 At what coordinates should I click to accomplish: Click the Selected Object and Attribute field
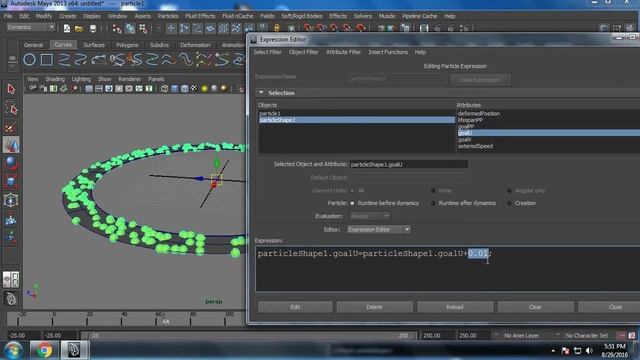pyautogui.click(x=409, y=164)
